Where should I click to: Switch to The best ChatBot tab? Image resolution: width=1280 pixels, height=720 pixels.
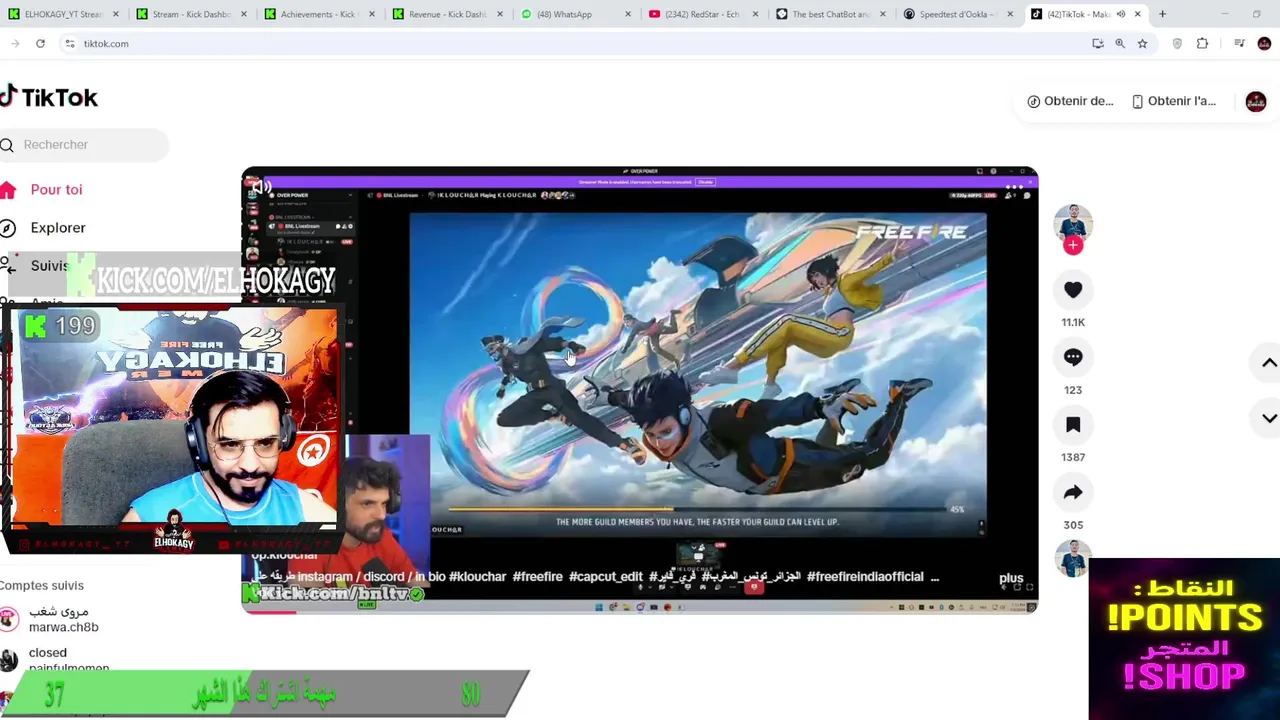(x=831, y=14)
